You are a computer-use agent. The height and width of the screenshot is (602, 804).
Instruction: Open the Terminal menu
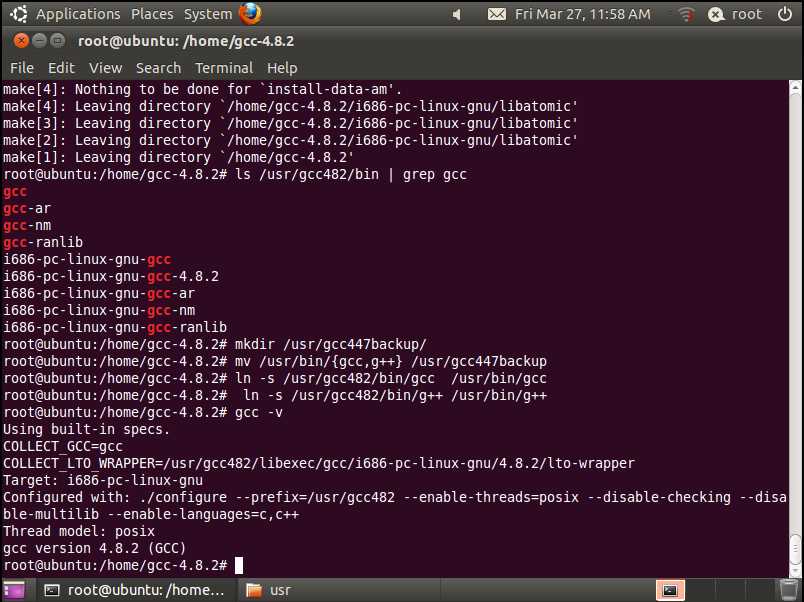tap(224, 68)
